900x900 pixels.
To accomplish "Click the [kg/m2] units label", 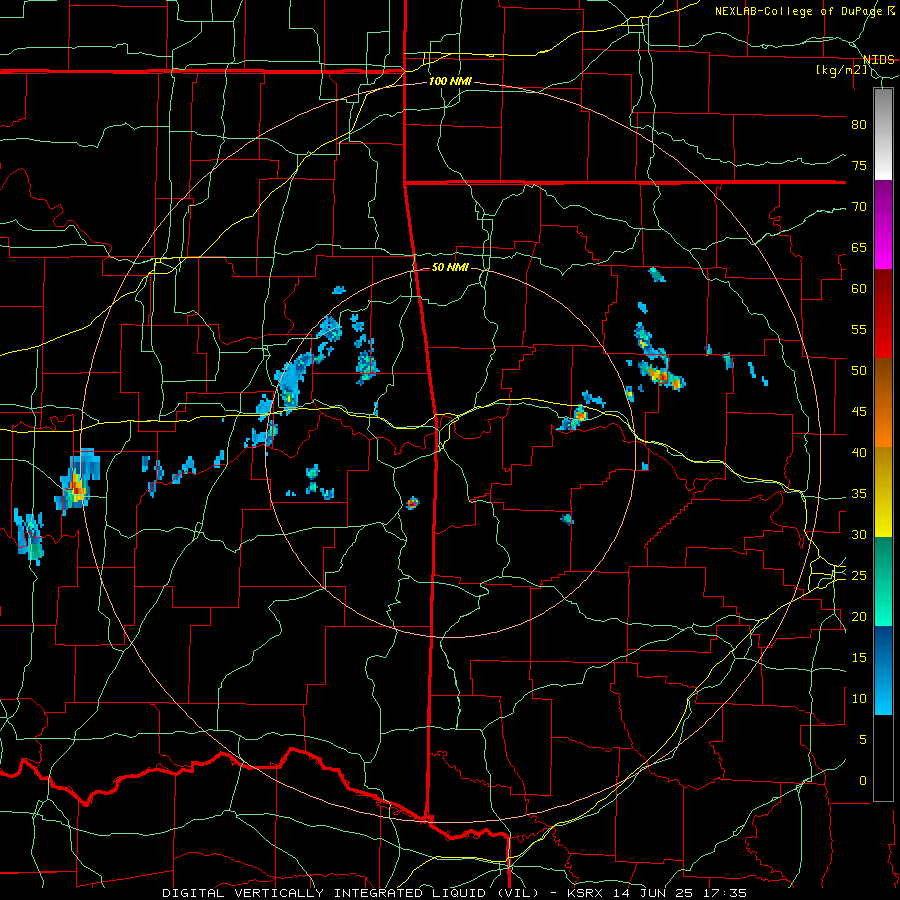I will (x=841, y=70).
